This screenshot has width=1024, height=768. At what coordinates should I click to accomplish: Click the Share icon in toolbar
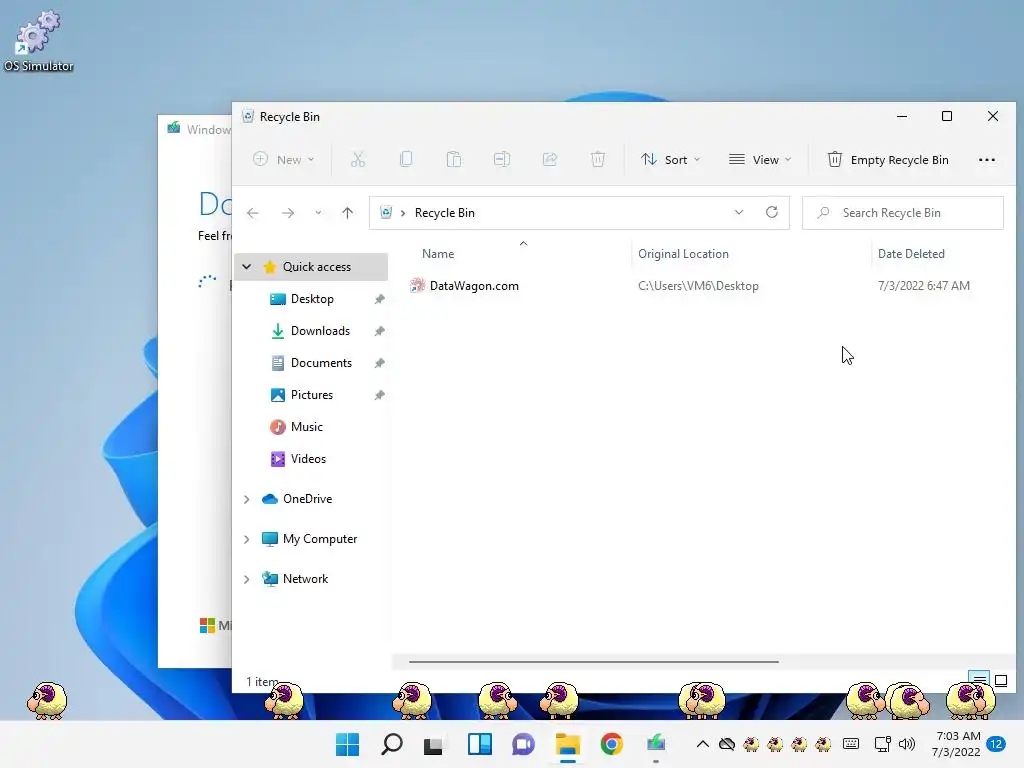550,159
